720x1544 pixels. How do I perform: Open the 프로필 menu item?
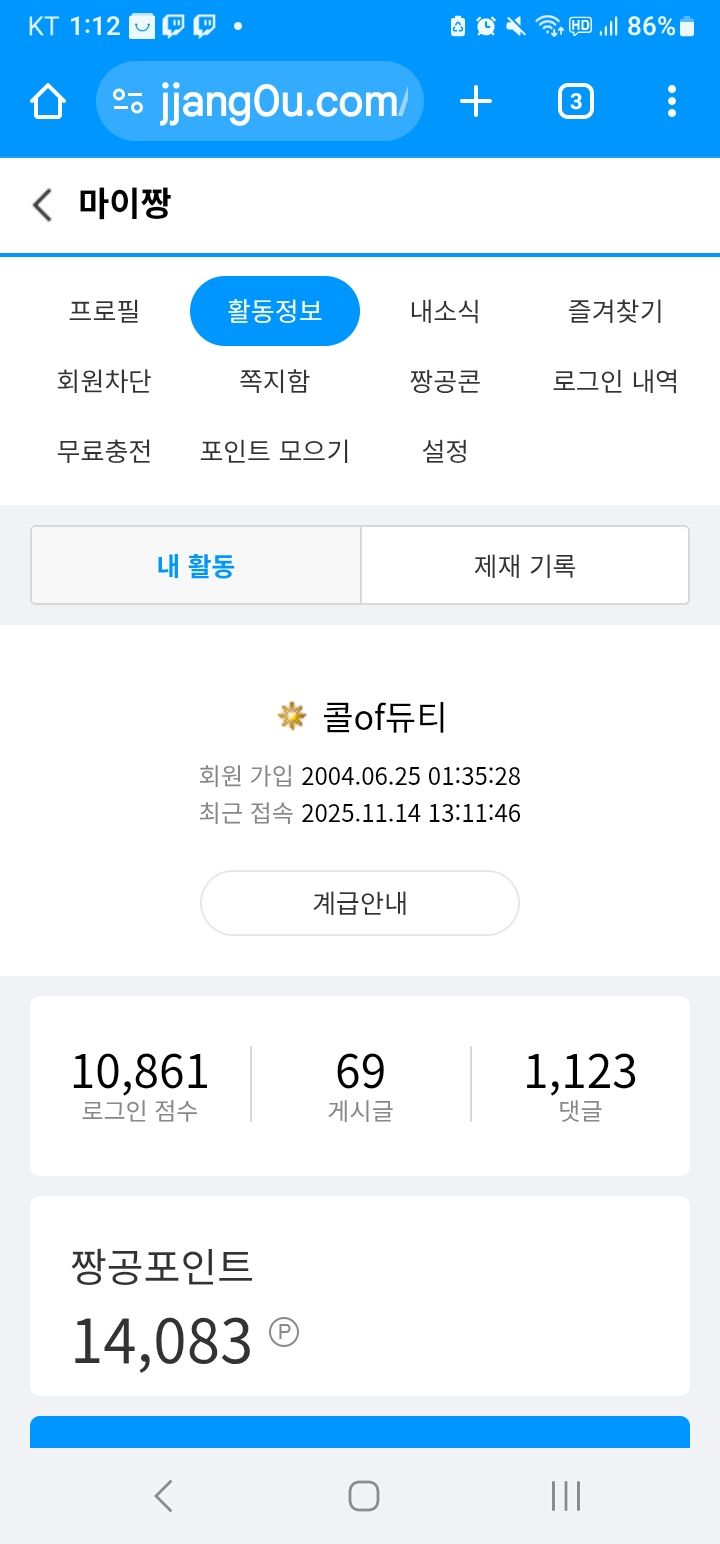pos(104,311)
